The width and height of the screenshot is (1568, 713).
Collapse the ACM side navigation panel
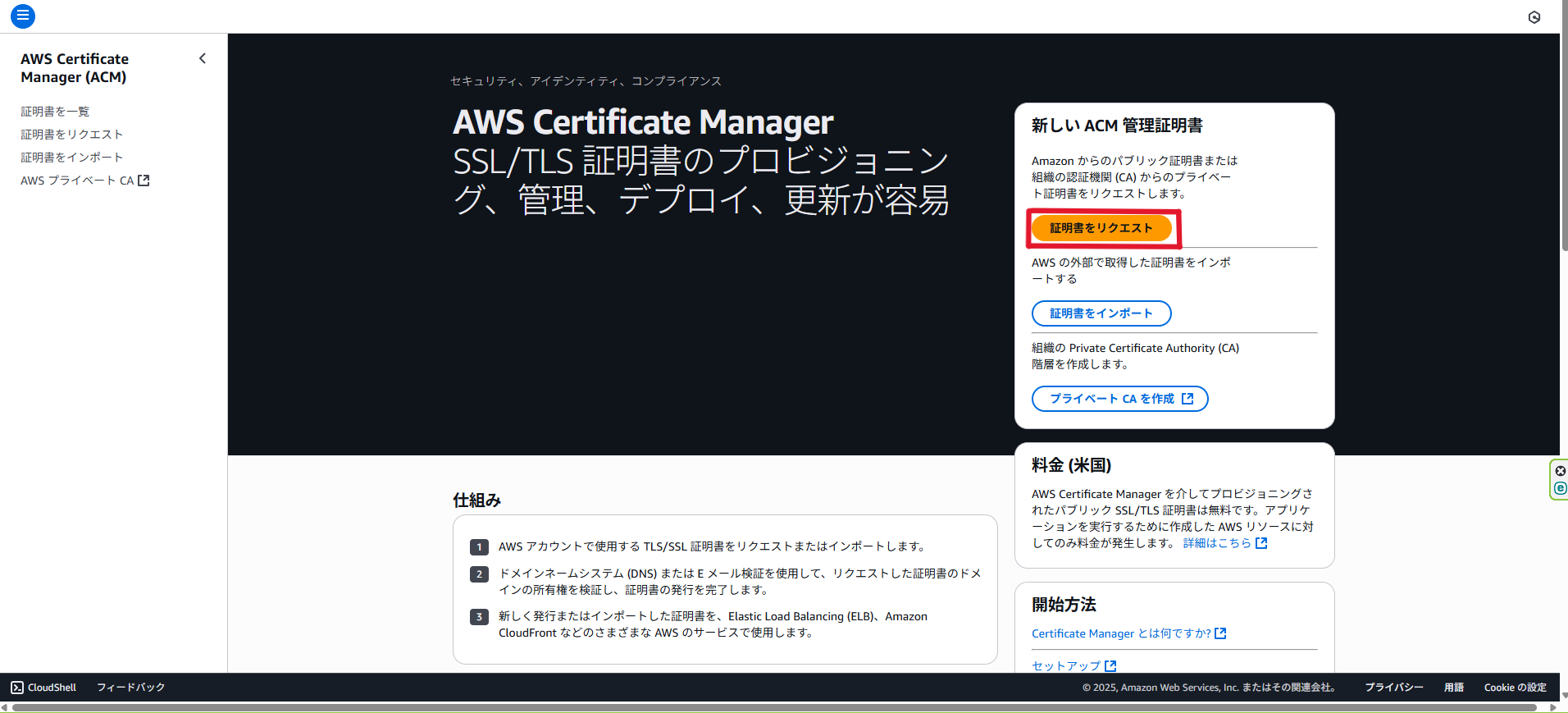(203, 58)
